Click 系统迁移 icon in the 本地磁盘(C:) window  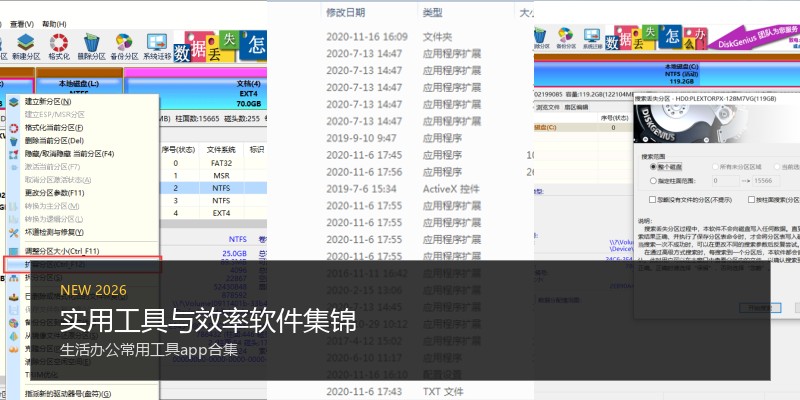pos(592,38)
